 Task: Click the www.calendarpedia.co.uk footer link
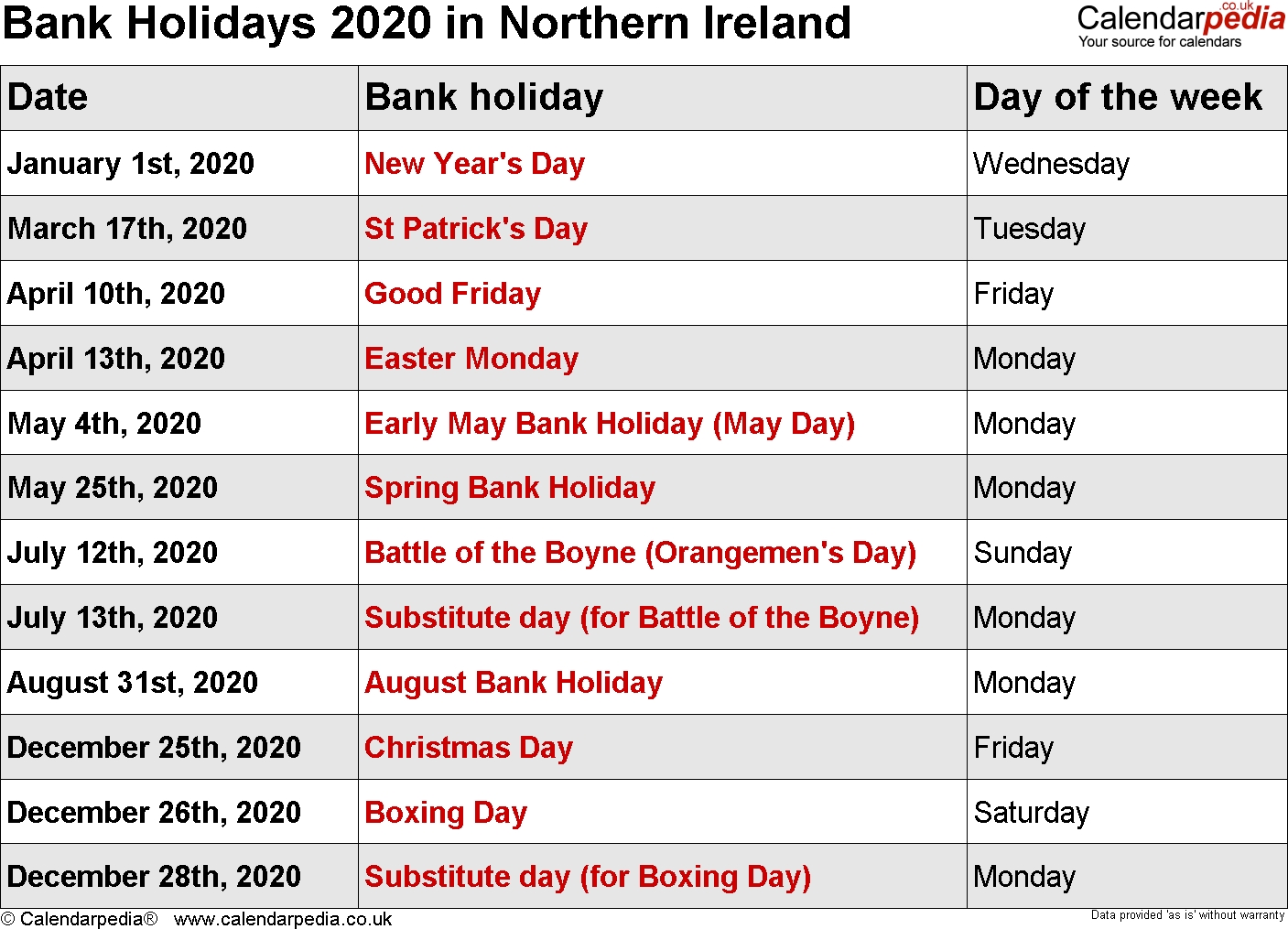point(283,919)
